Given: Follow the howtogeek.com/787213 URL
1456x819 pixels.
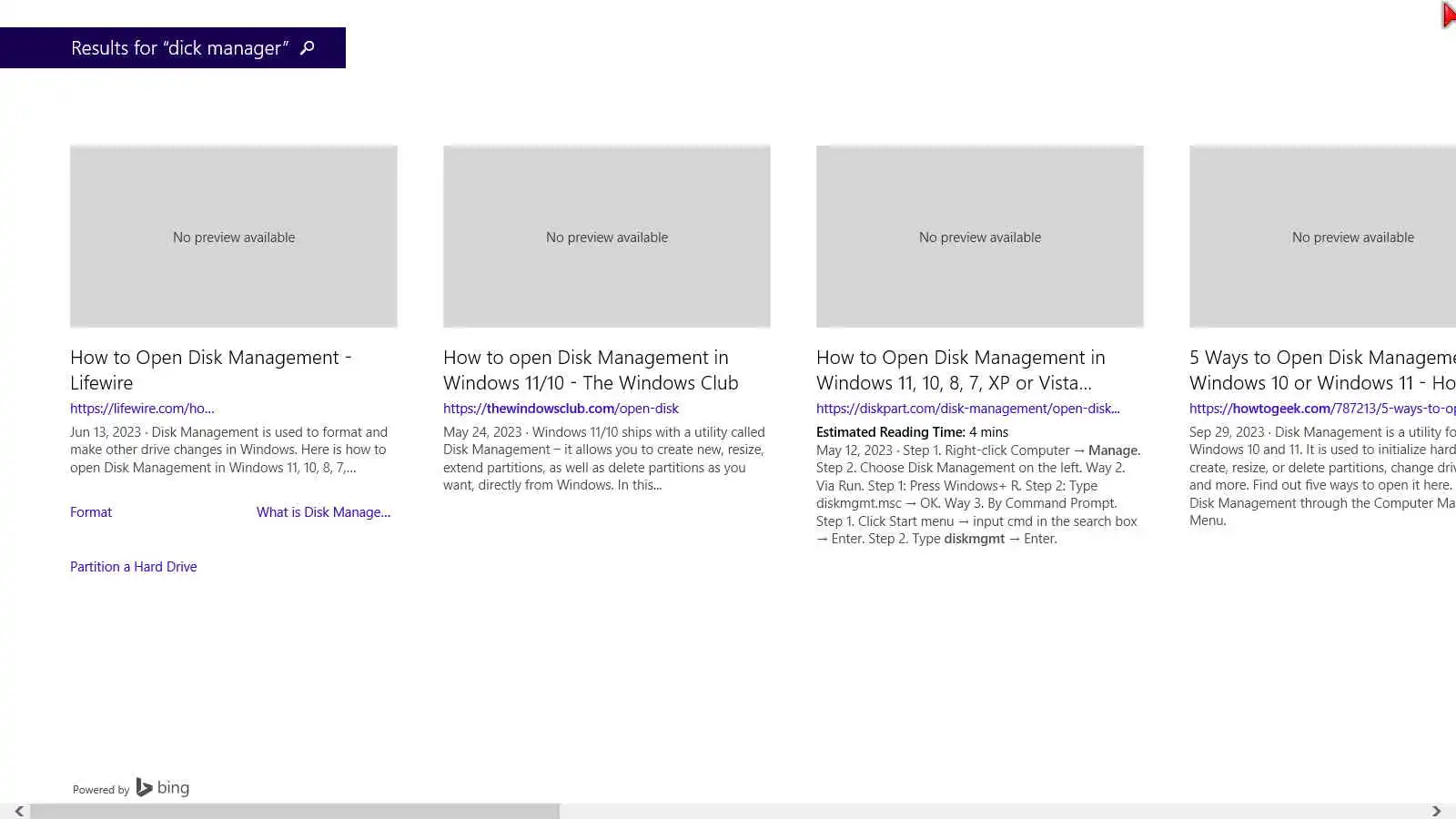Looking at the screenshot, I should [x=1322, y=409].
